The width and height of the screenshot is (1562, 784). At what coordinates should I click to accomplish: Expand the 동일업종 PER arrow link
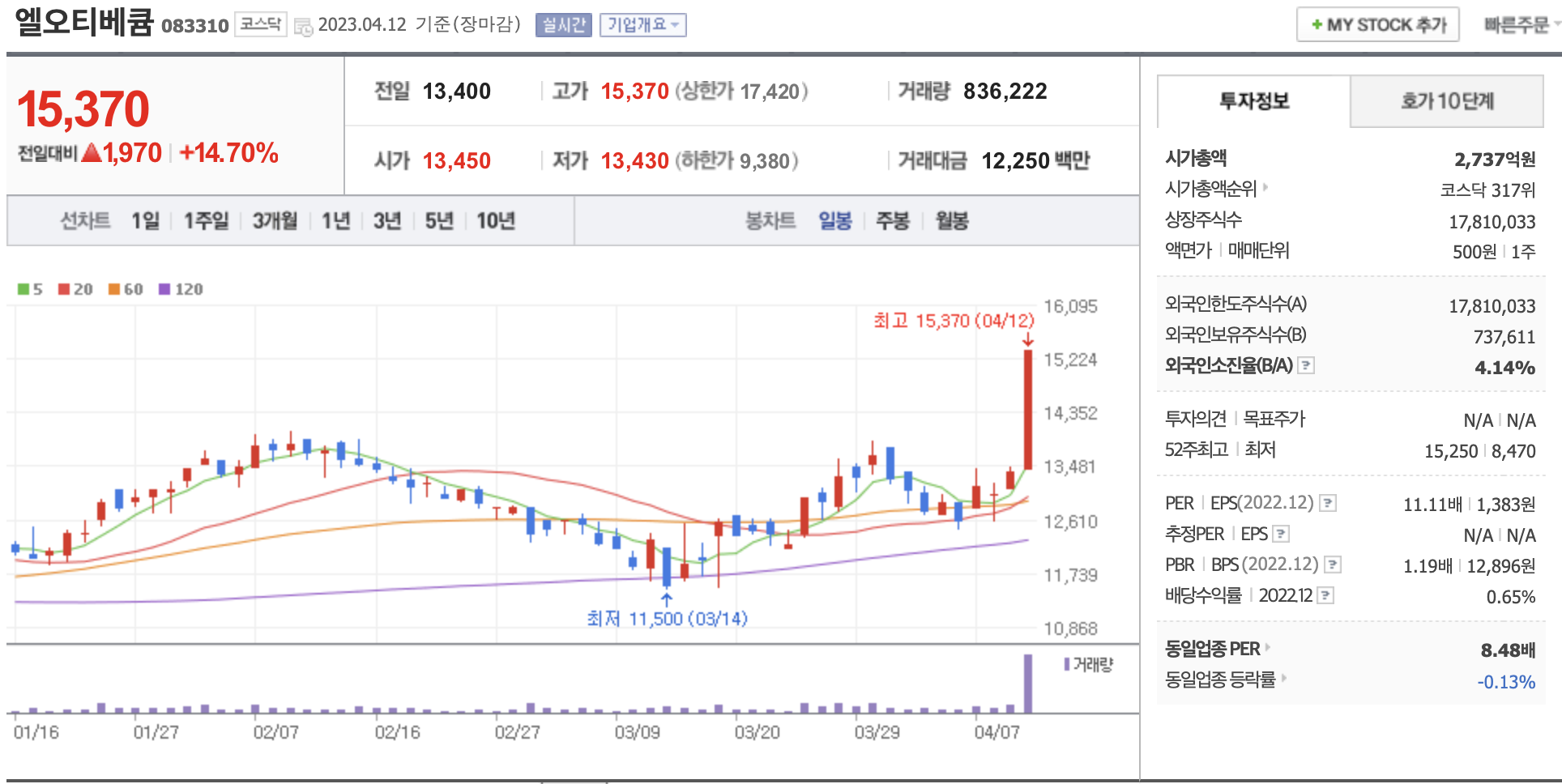pyautogui.click(x=1268, y=648)
